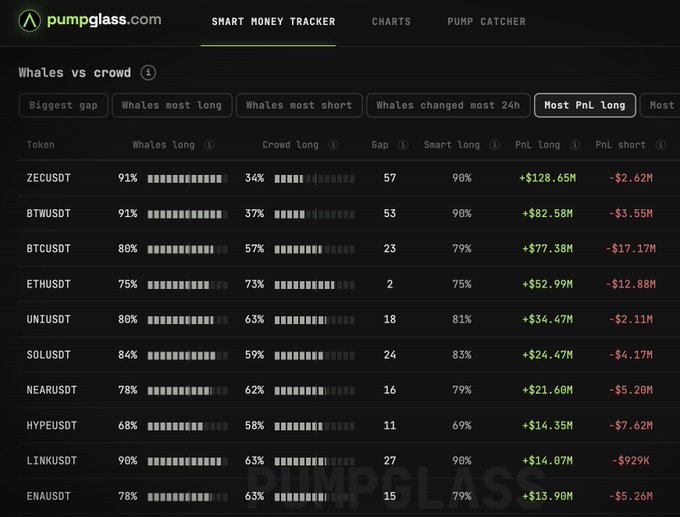Click +$77.38M PnL long value

click(x=548, y=249)
